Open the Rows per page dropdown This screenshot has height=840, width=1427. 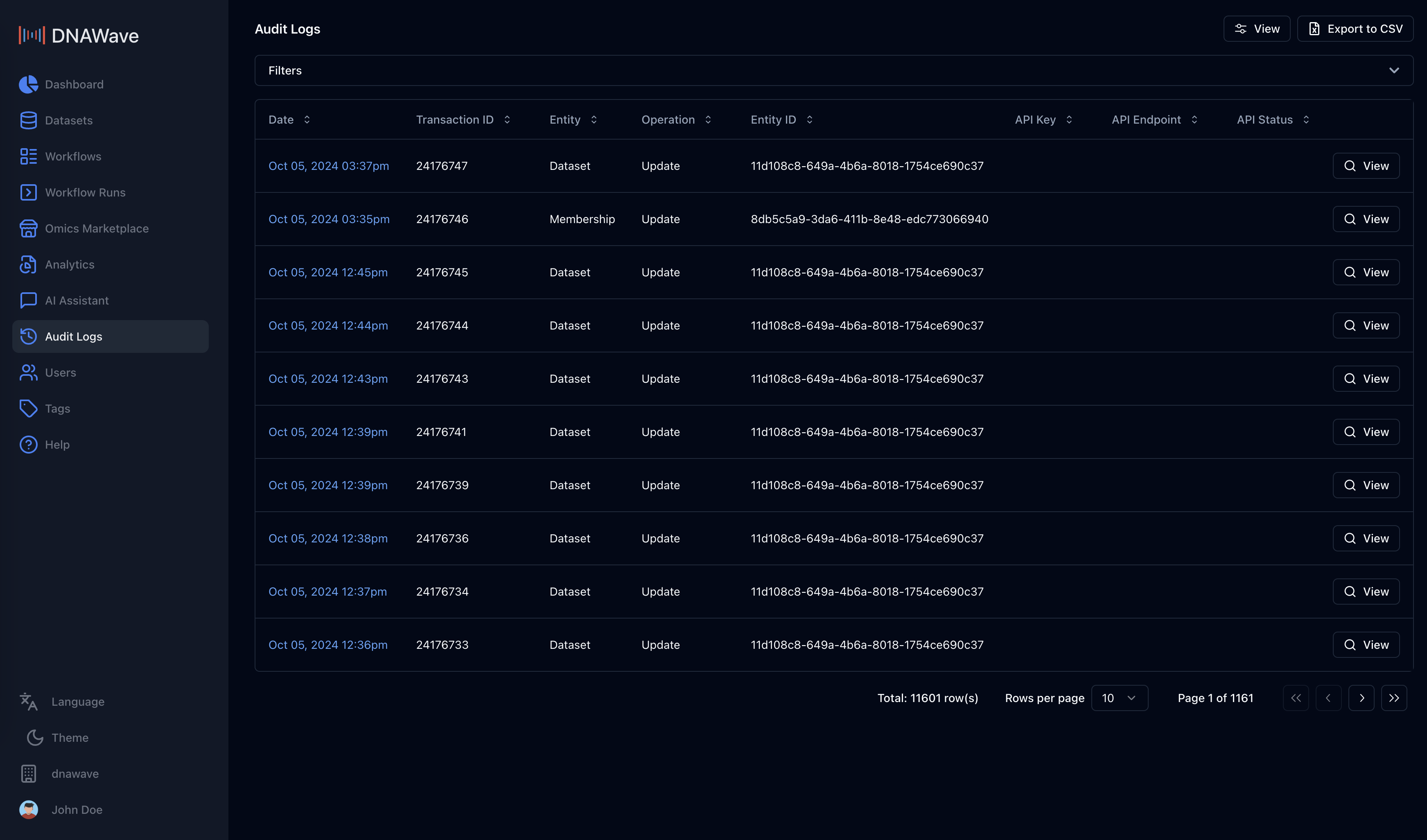tap(1120, 698)
